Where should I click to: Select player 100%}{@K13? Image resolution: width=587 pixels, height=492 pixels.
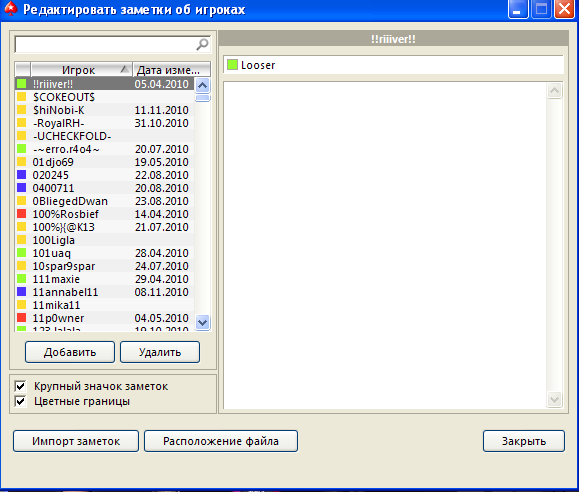pos(104,227)
